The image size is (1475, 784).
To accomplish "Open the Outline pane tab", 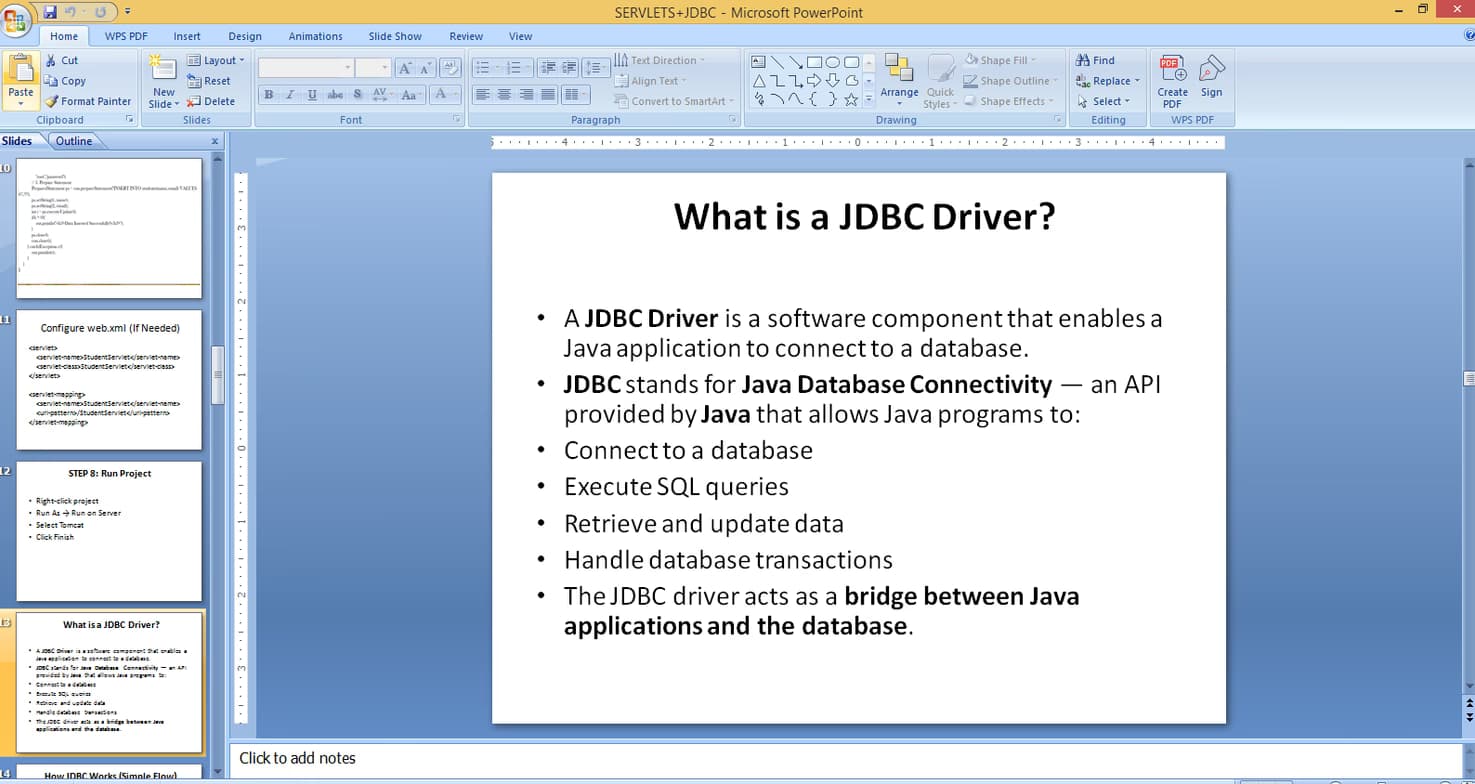I will tap(74, 141).
